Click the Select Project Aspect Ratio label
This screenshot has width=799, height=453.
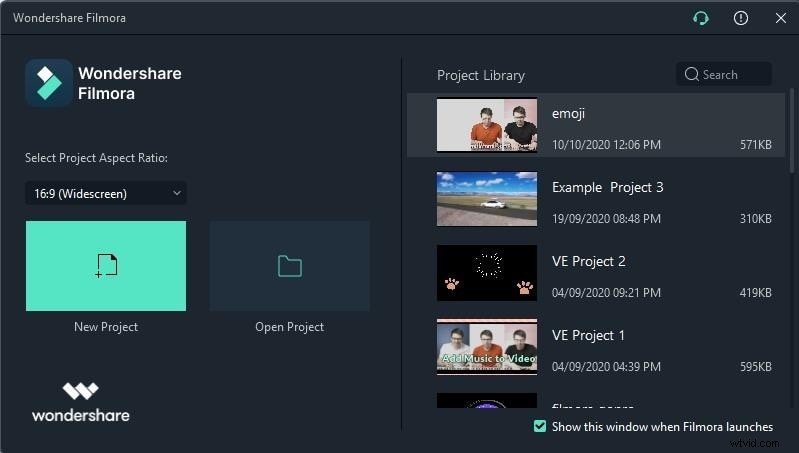[x=96, y=158]
